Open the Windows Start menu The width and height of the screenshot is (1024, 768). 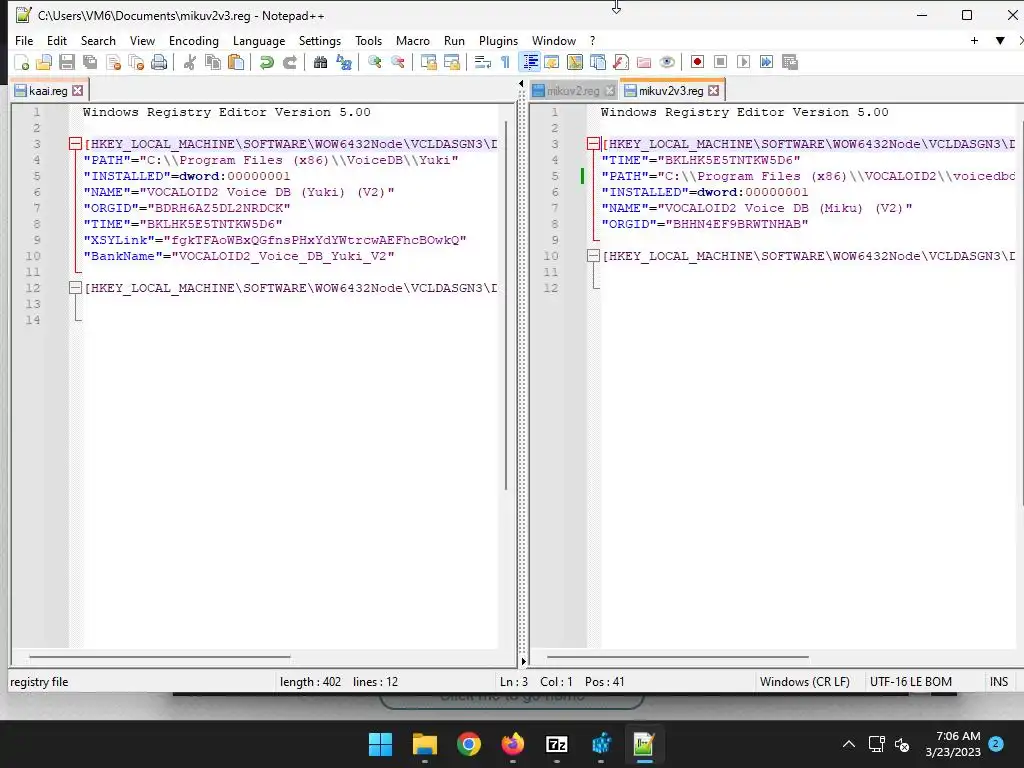pos(380,744)
